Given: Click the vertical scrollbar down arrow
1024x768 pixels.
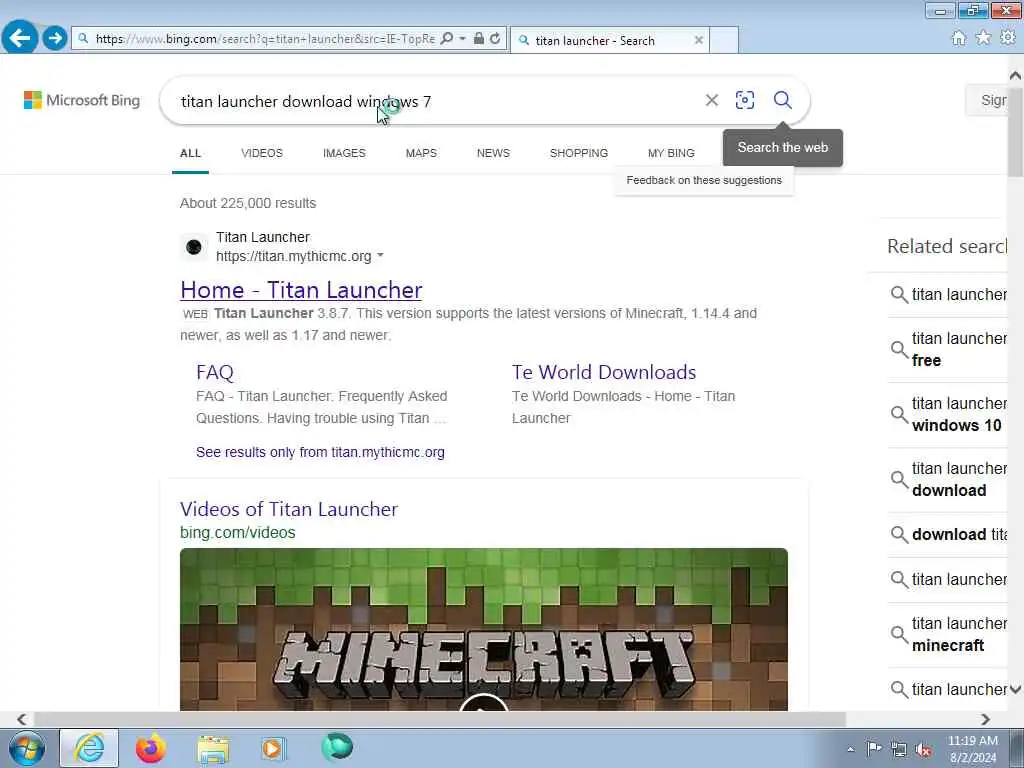Looking at the screenshot, I should (1016, 689).
